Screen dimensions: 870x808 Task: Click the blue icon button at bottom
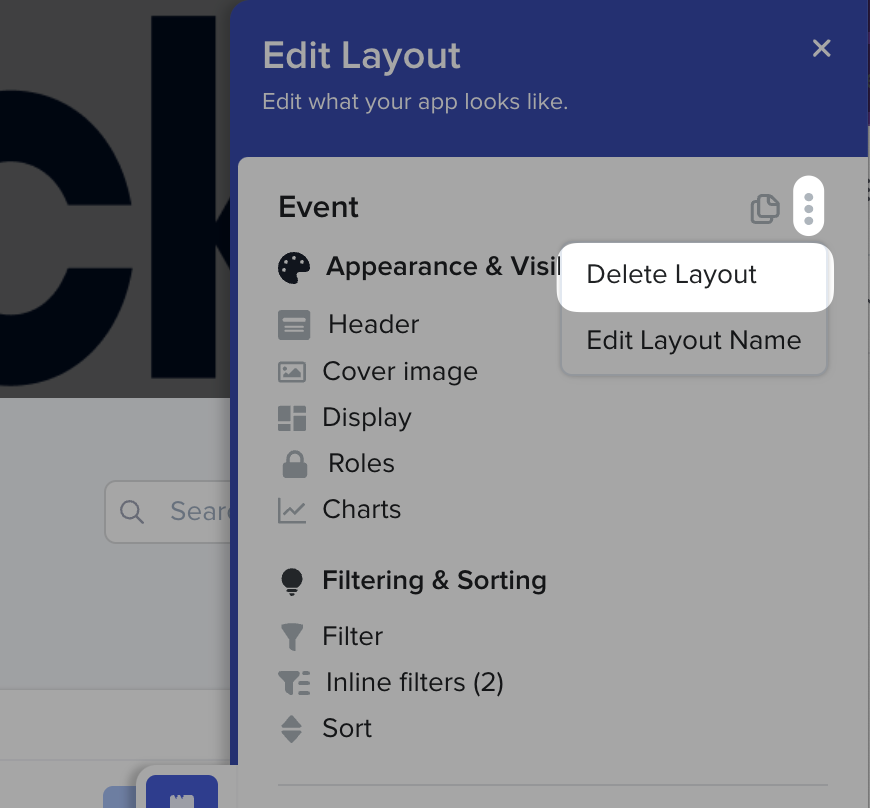click(x=182, y=793)
